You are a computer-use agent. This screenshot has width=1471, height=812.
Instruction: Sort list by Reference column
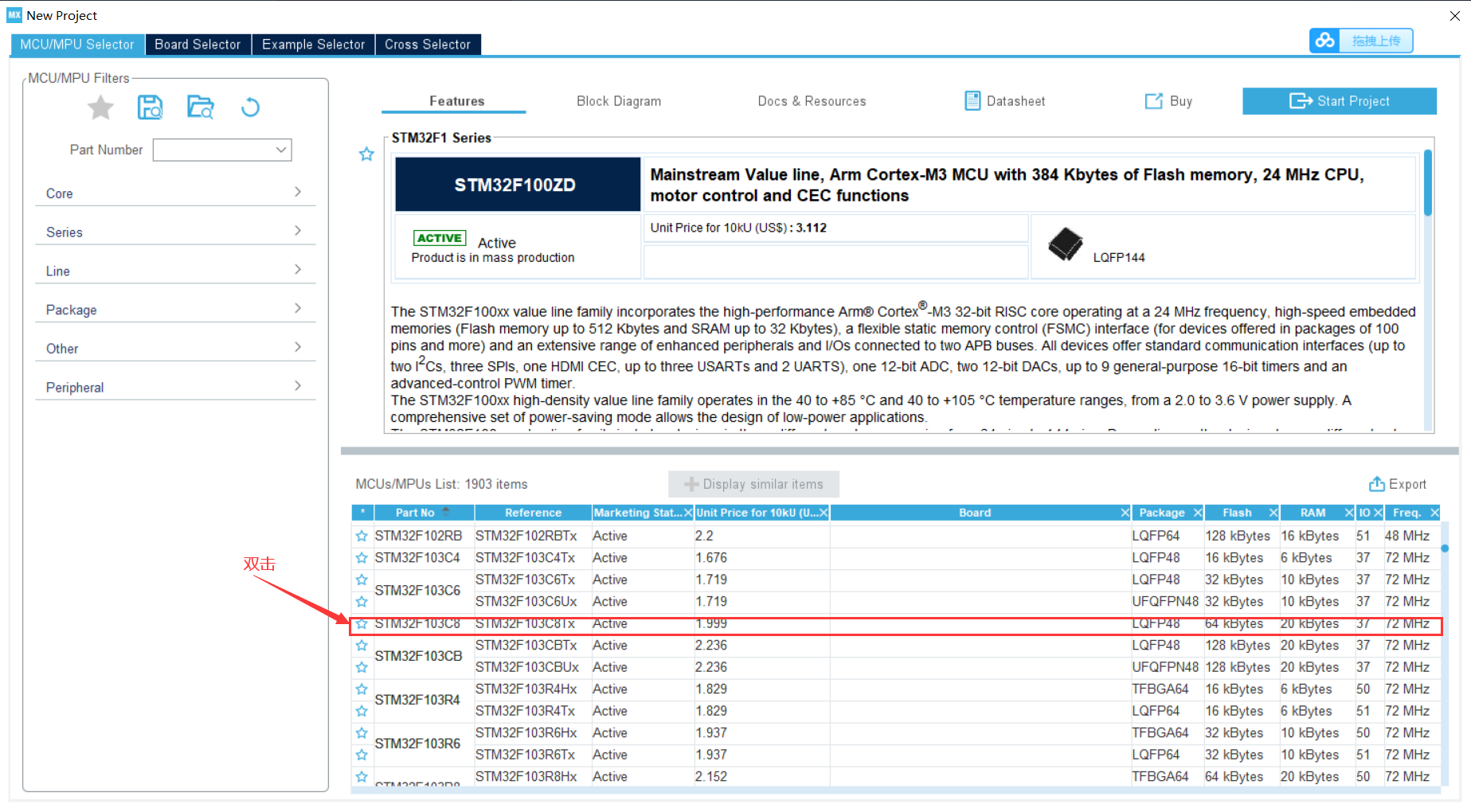[533, 513]
